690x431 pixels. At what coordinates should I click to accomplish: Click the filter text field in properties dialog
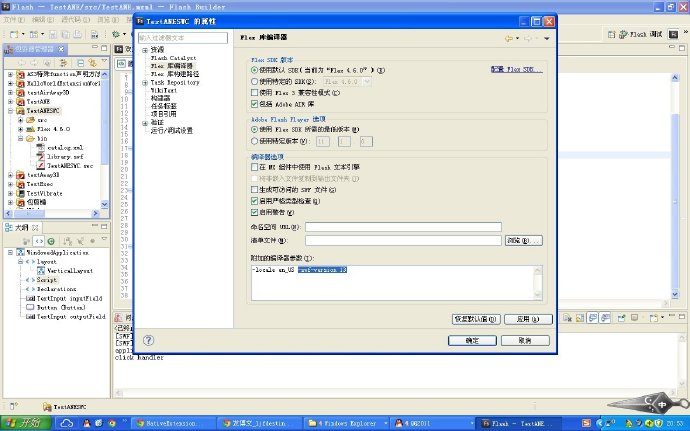183,38
